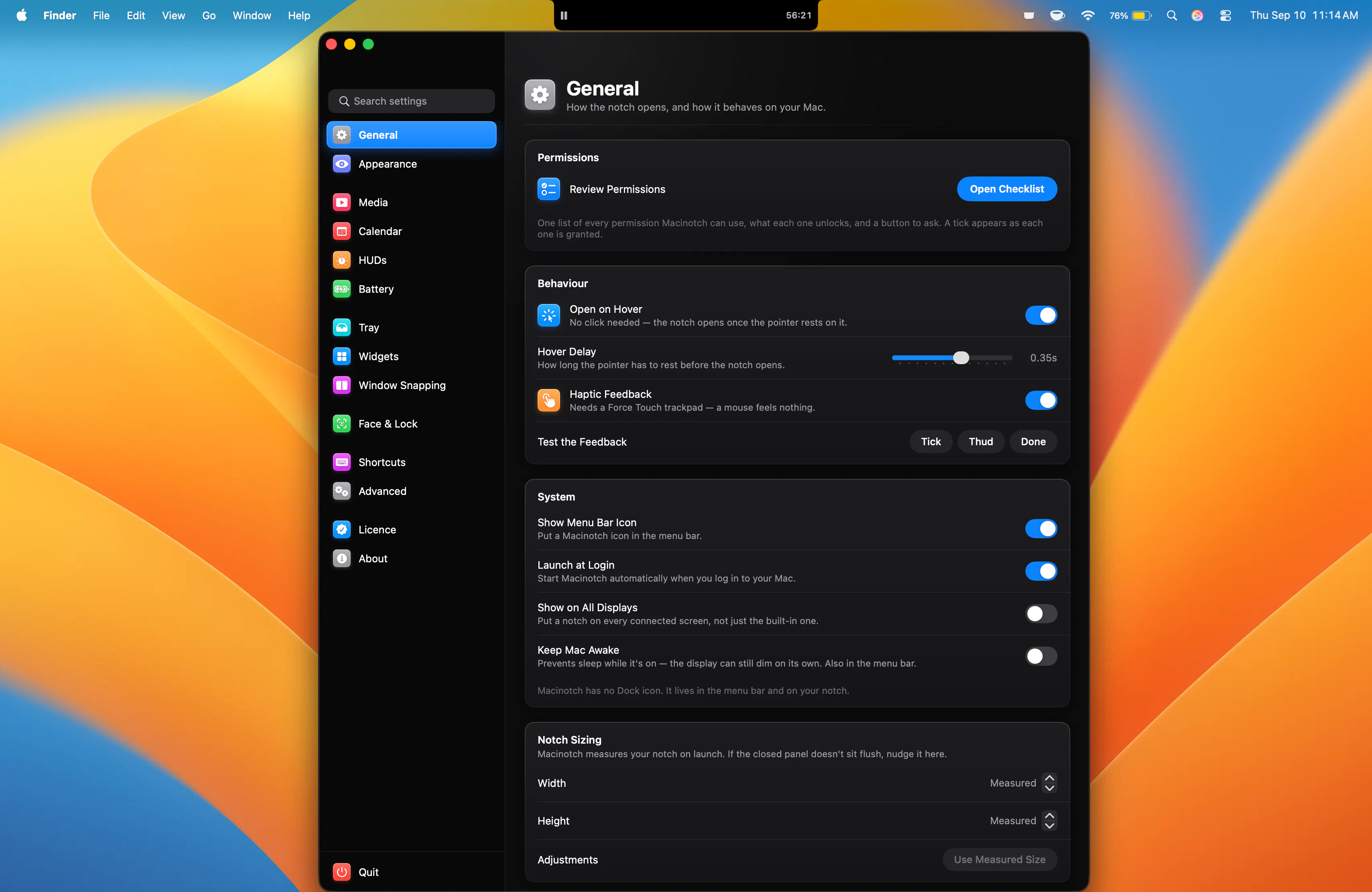Open the View menu
This screenshot has height=892, width=1372.
173,16
